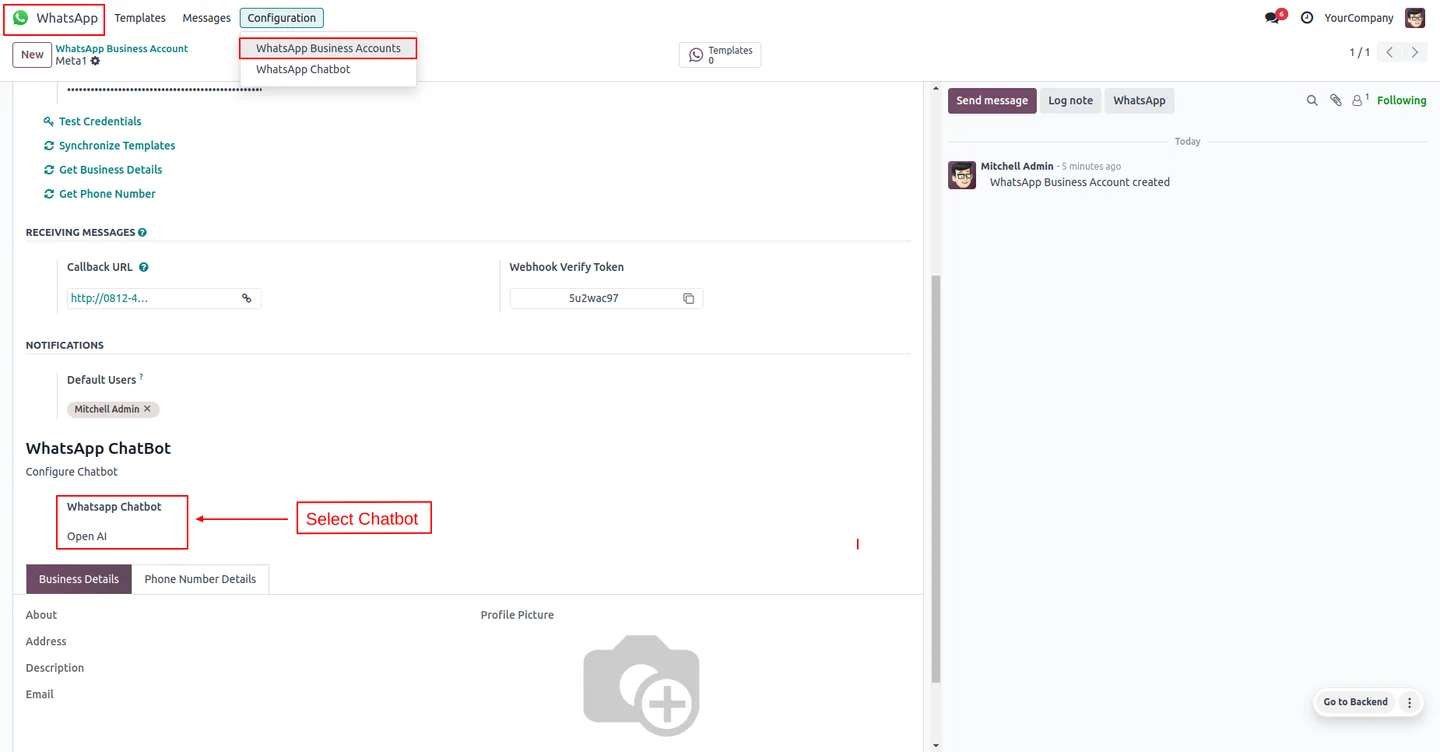Screen dimensions: 1440x752
Task: Select WhatsApp Business Accounts menu entry
Action: pyautogui.click(x=328, y=48)
